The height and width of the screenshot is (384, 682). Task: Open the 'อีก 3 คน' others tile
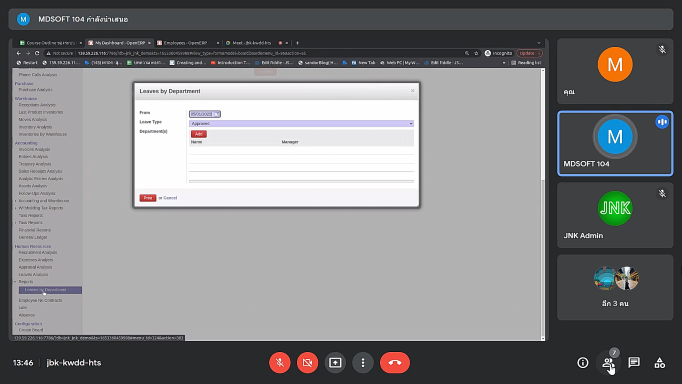click(x=615, y=287)
